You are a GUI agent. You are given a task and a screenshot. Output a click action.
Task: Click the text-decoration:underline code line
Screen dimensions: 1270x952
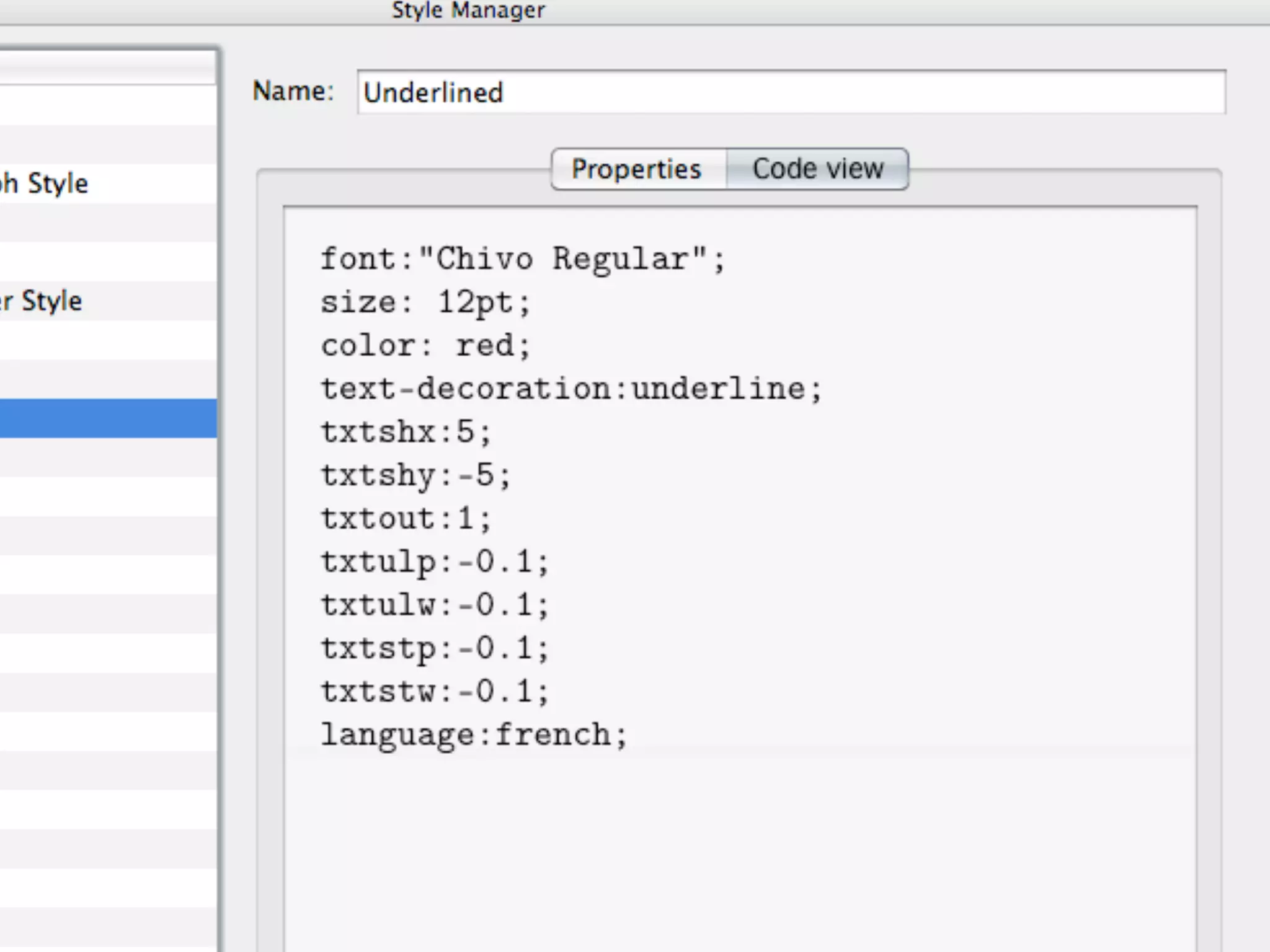[x=571, y=389]
